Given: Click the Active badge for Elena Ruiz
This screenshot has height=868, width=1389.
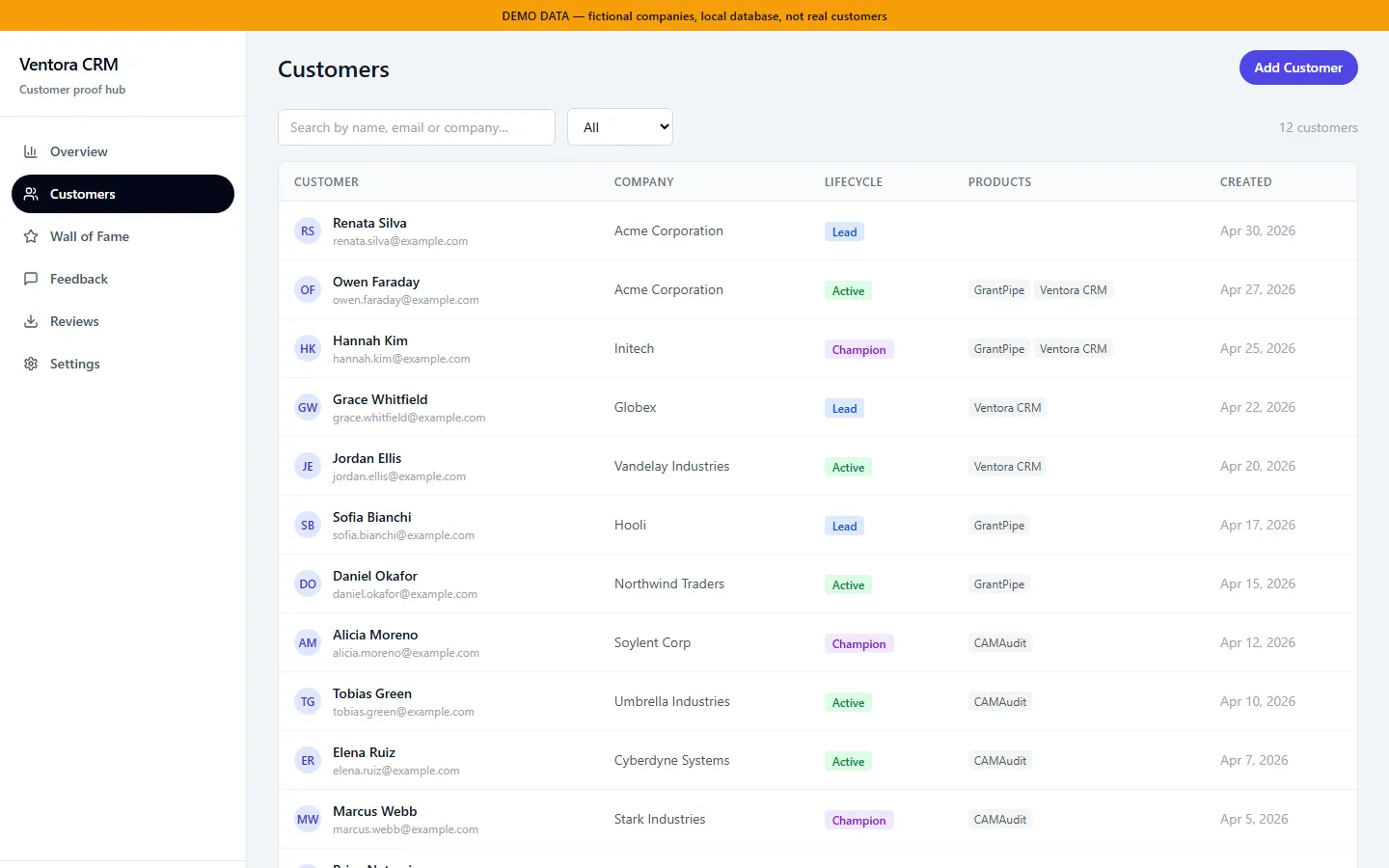Looking at the screenshot, I should pyautogui.click(x=848, y=761).
